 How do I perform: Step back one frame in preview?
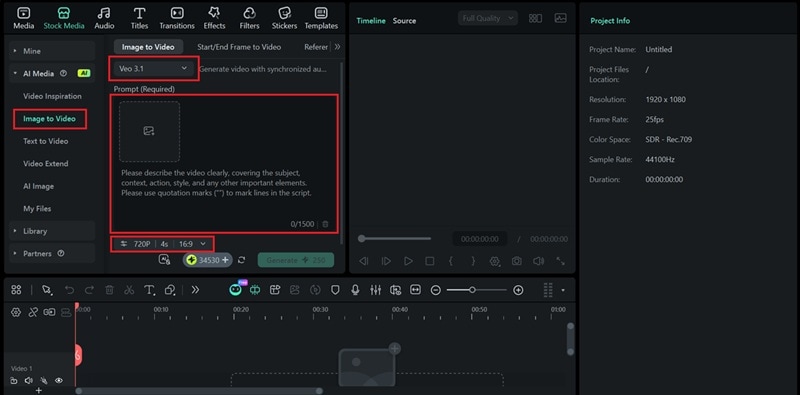pyautogui.click(x=364, y=261)
